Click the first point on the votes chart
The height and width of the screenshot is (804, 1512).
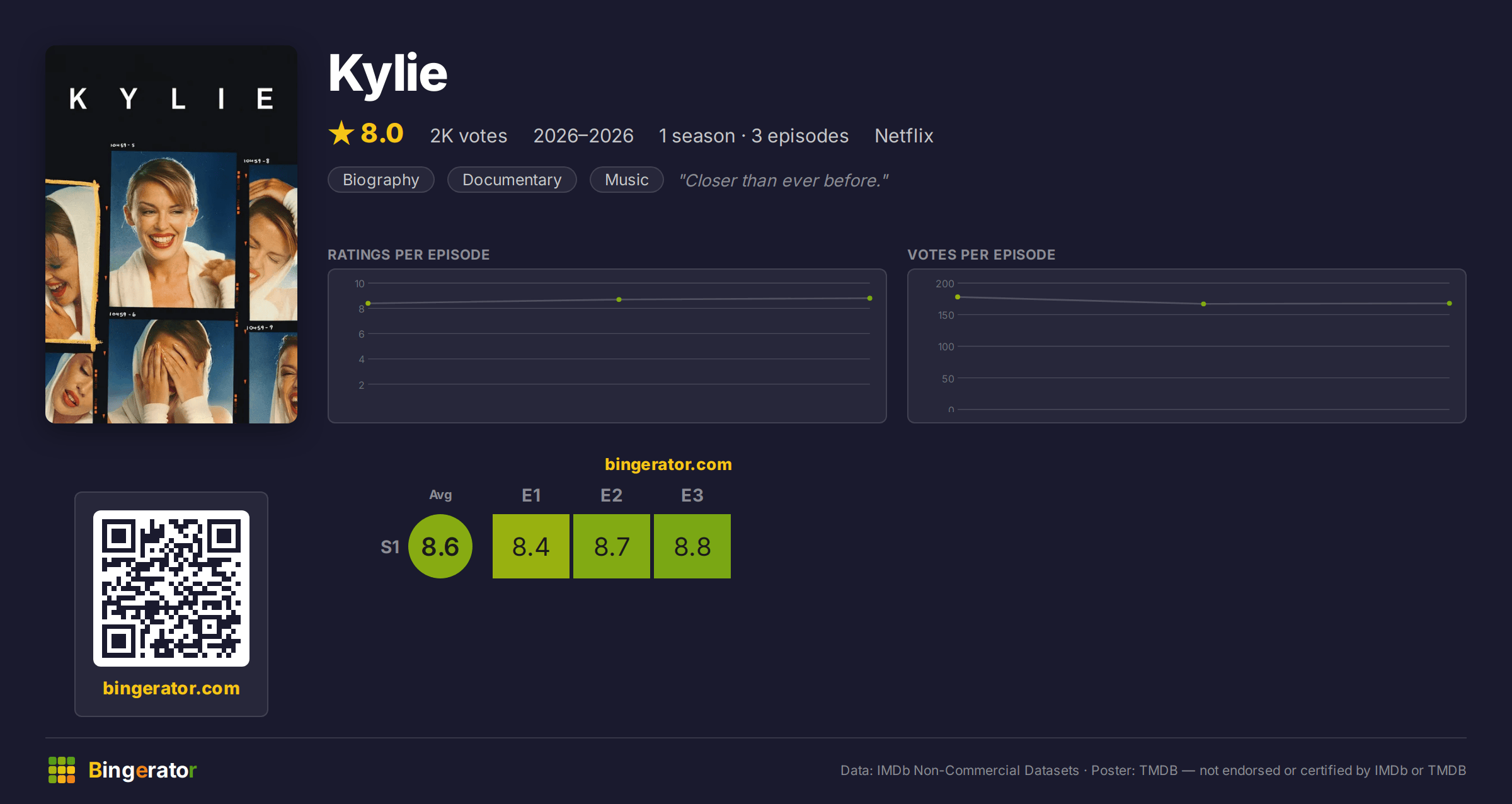point(958,297)
